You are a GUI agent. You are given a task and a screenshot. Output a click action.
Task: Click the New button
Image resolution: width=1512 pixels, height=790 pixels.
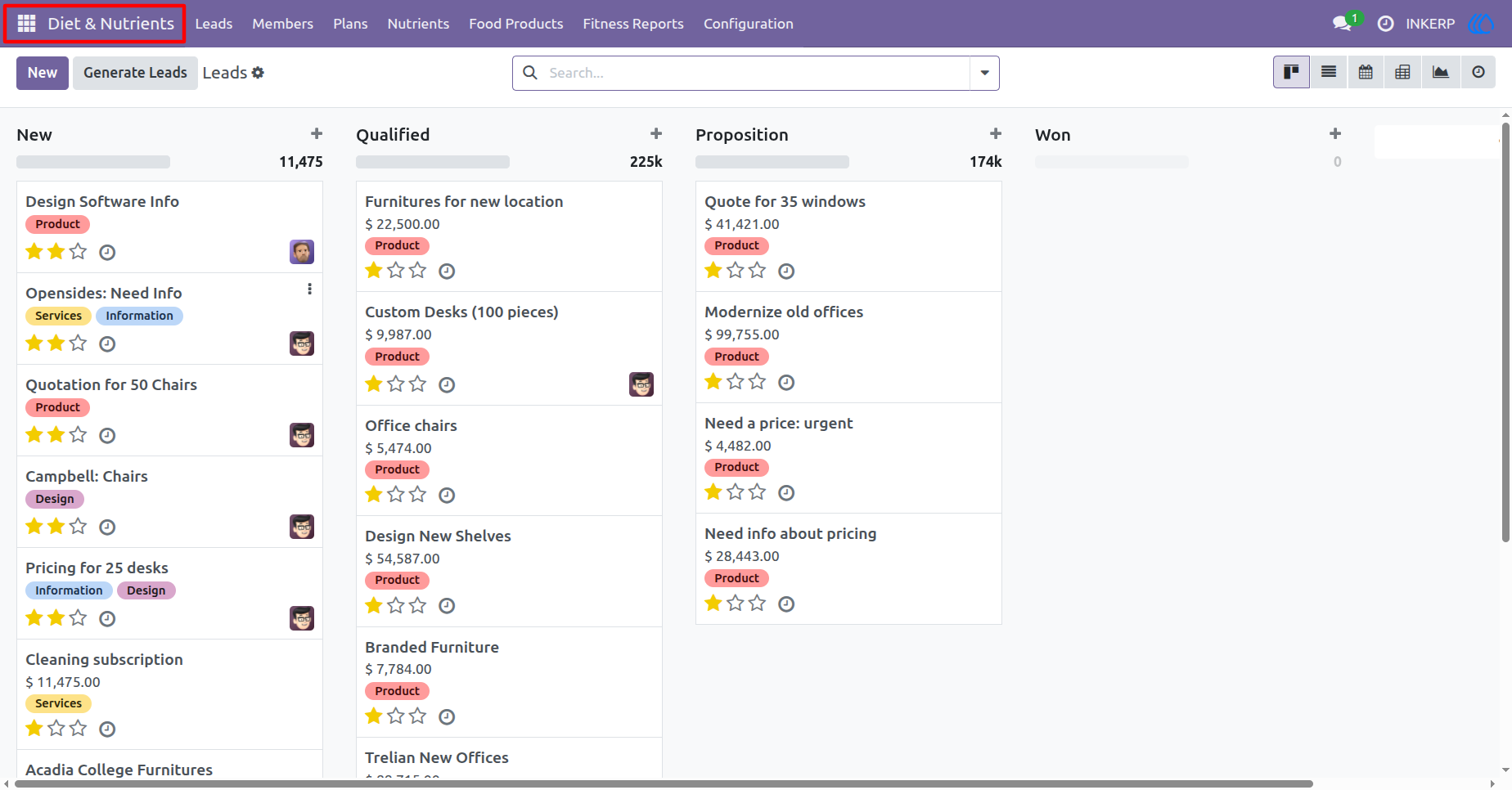(x=43, y=73)
